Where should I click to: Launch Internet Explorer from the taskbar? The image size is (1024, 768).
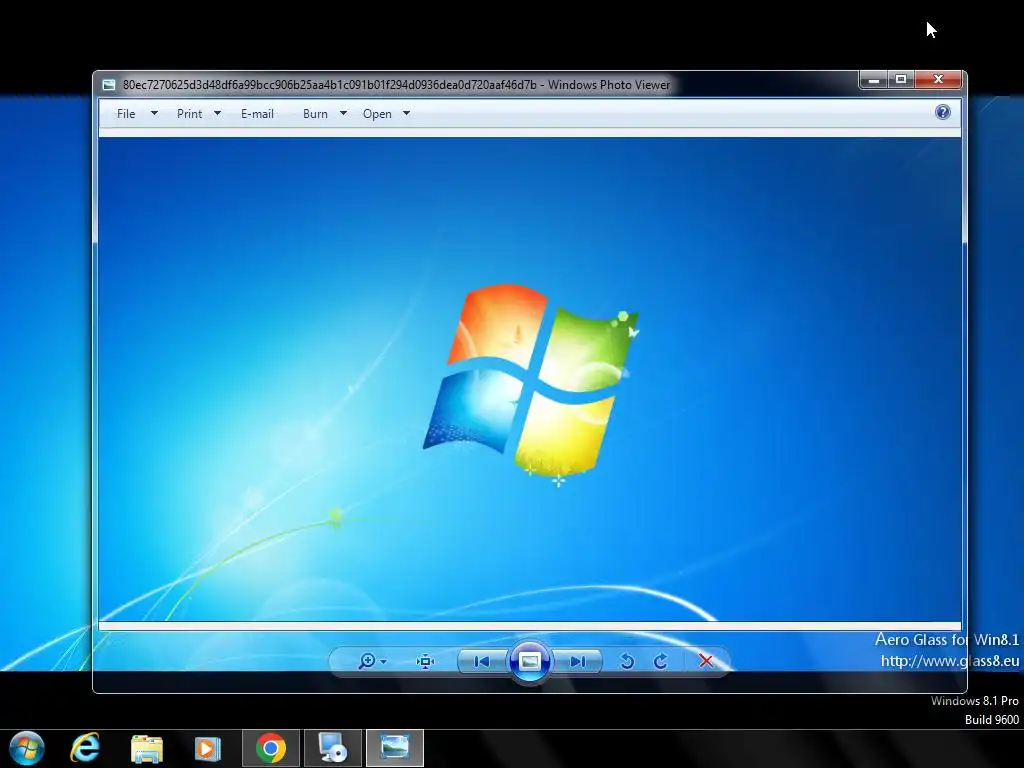[x=86, y=748]
